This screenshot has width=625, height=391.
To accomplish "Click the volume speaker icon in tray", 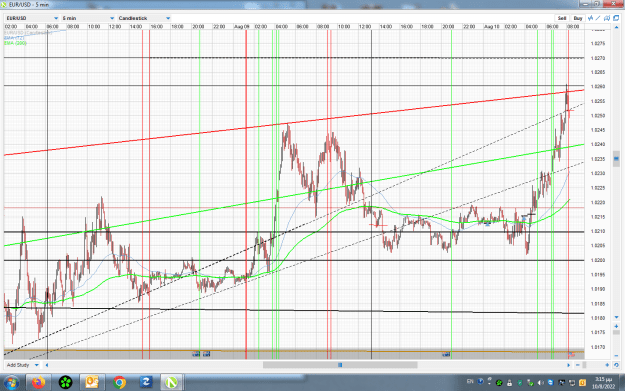I will tap(540, 383).
